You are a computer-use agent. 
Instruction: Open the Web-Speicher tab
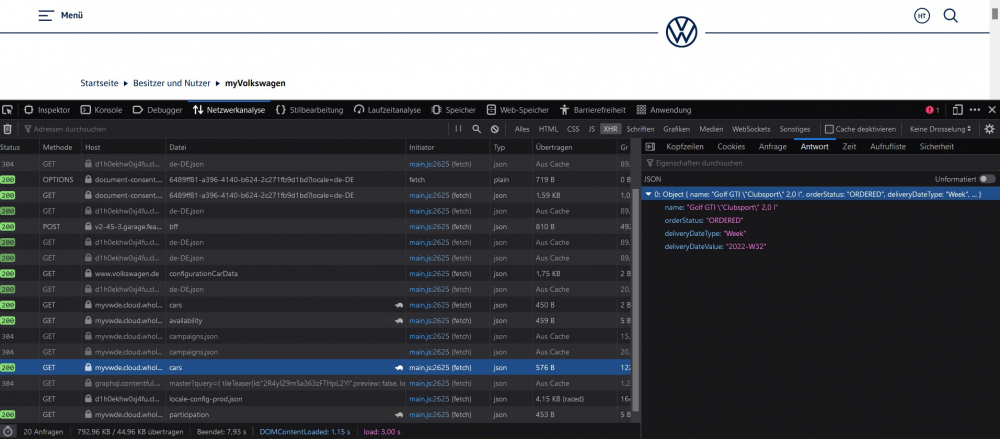point(518,110)
